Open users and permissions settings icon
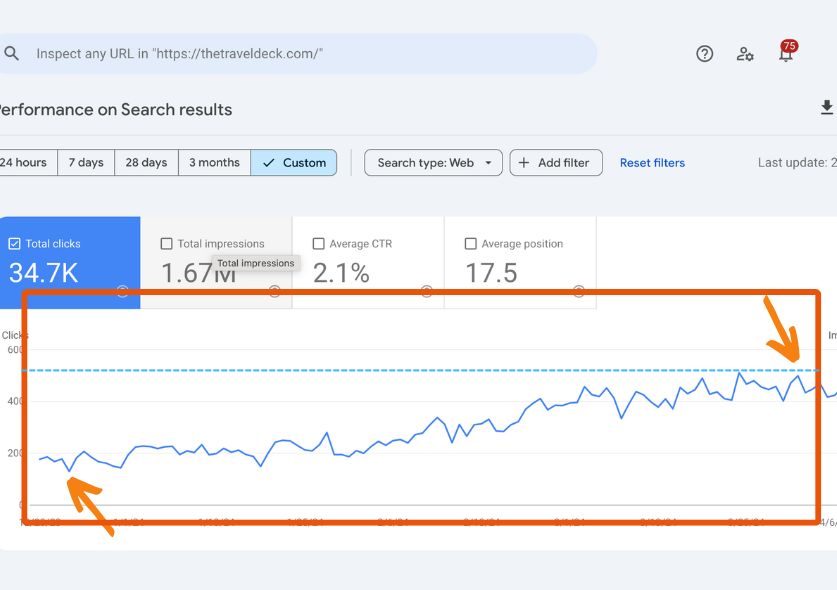Screen dimensions: 837x590 click(745, 54)
